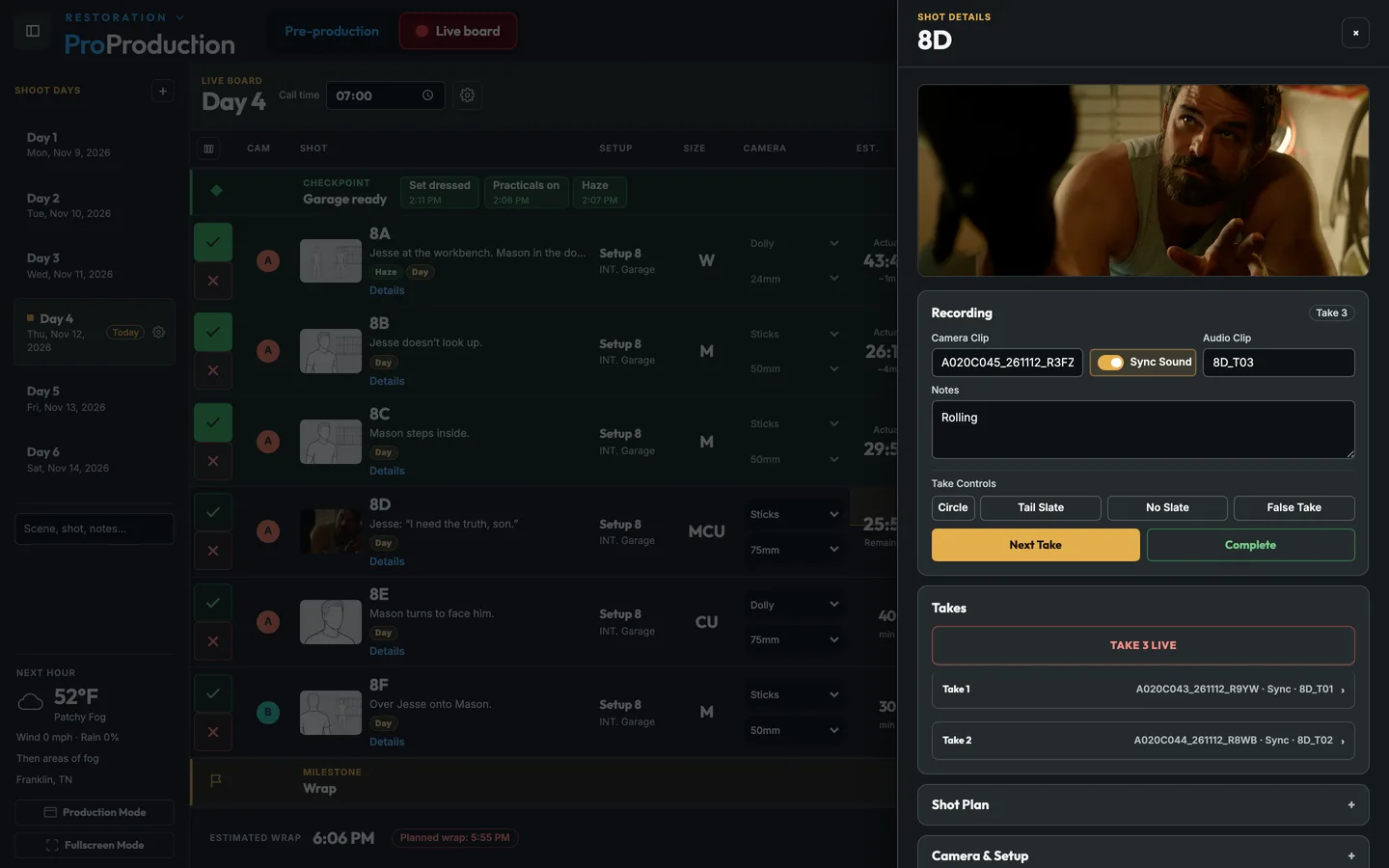
Task: Open the 75mm lens dropdown for shot 8D
Action: click(794, 551)
